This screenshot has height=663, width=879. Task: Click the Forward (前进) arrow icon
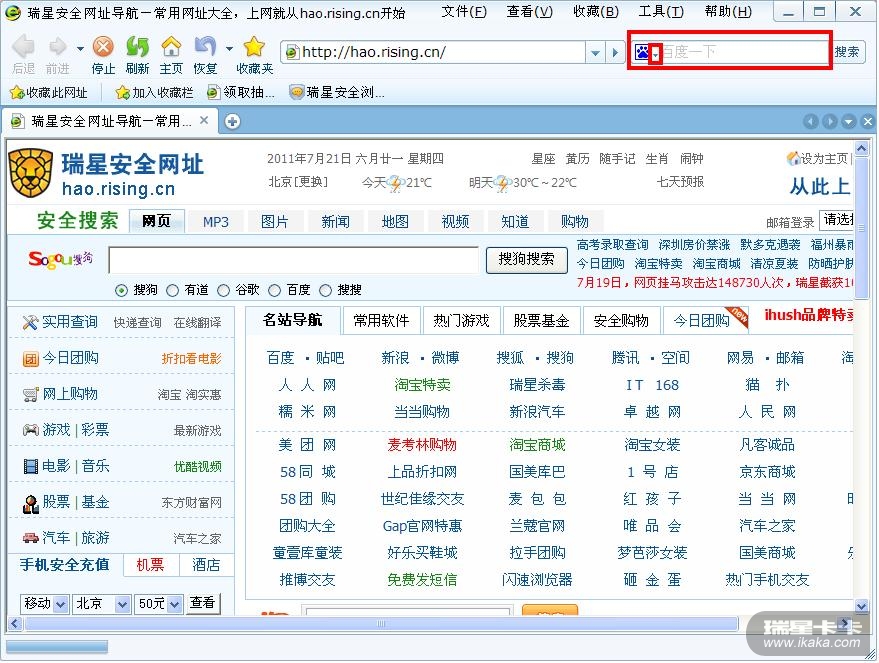[58, 47]
